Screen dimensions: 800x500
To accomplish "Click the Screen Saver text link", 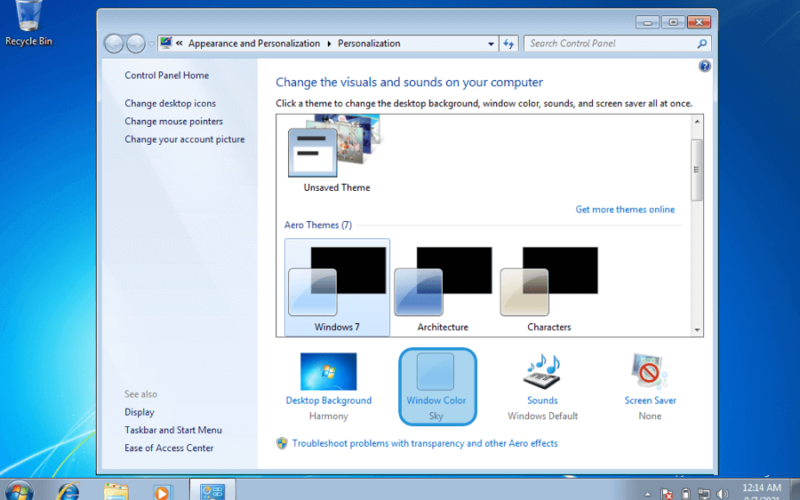I will (650, 401).
